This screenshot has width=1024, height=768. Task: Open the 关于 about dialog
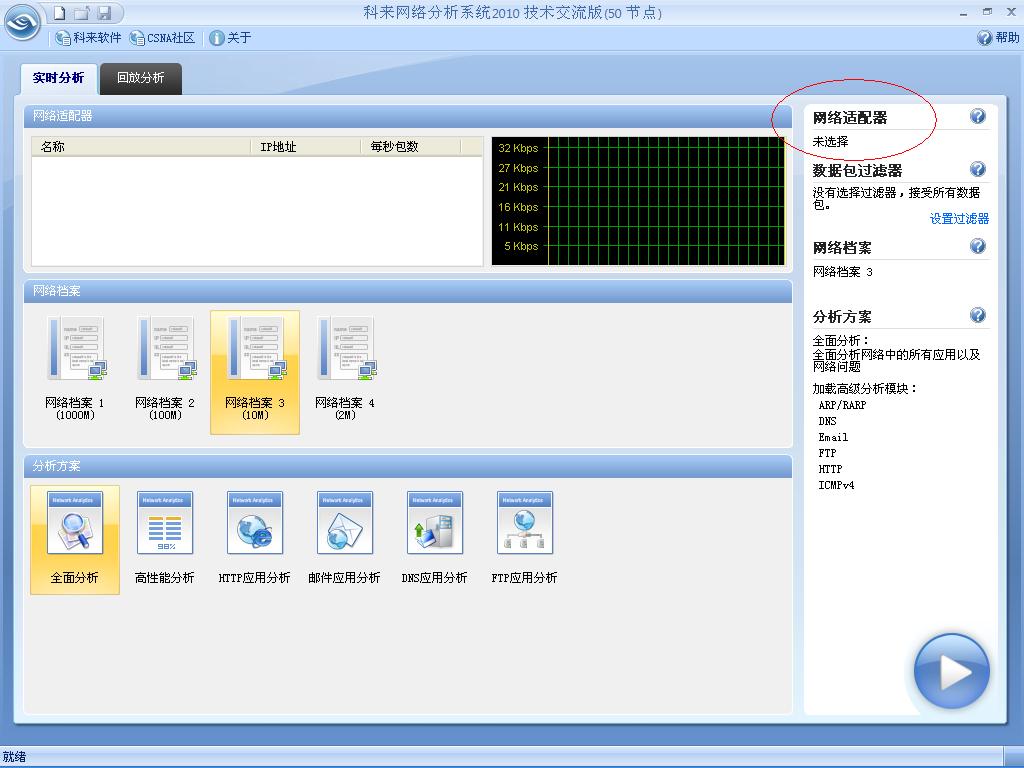pos(230,38)
